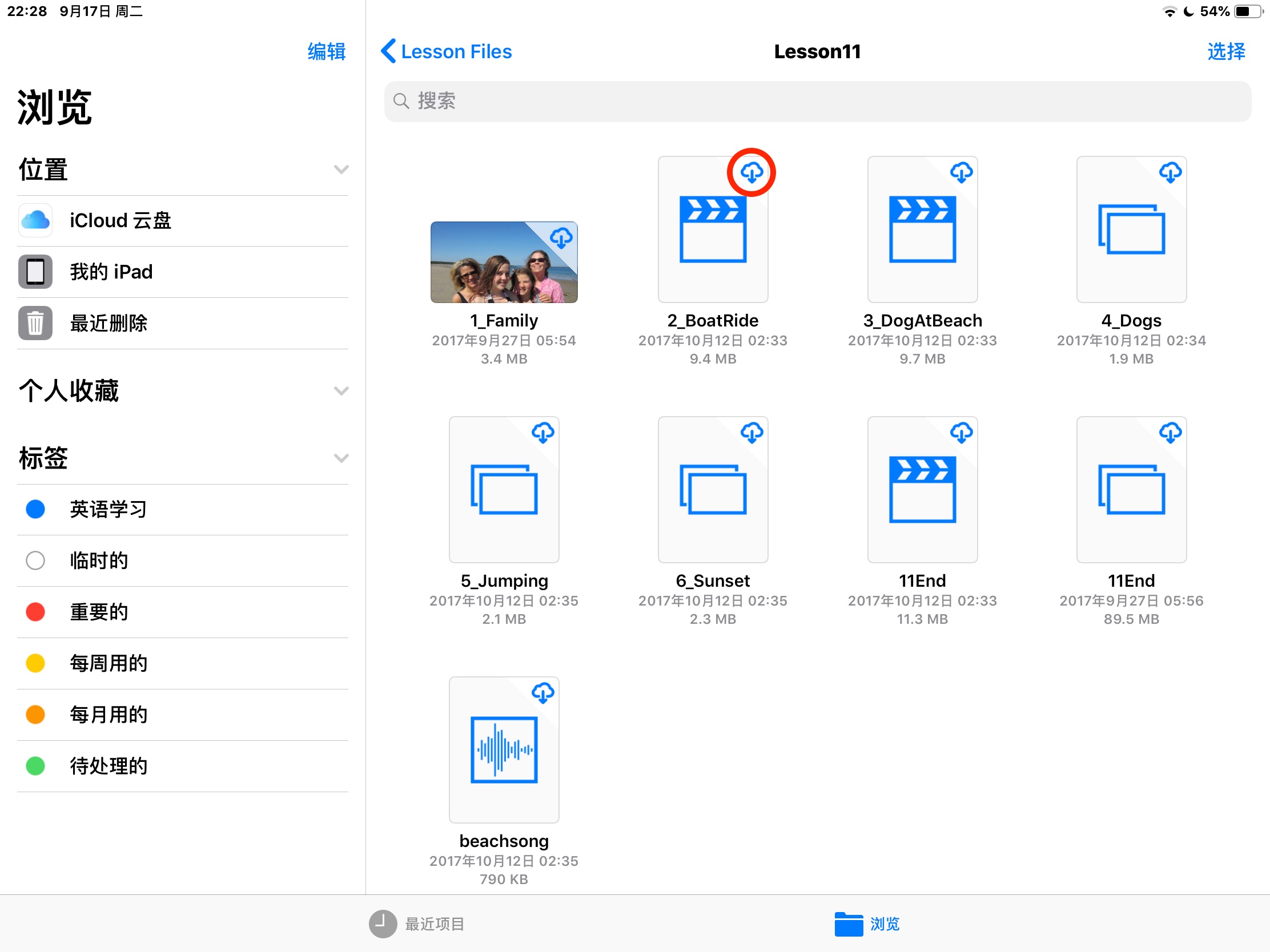1270x952 pixels.
Task: Tap the cloud download icon on 2_BoatRide
Action: tap(751, 172)
